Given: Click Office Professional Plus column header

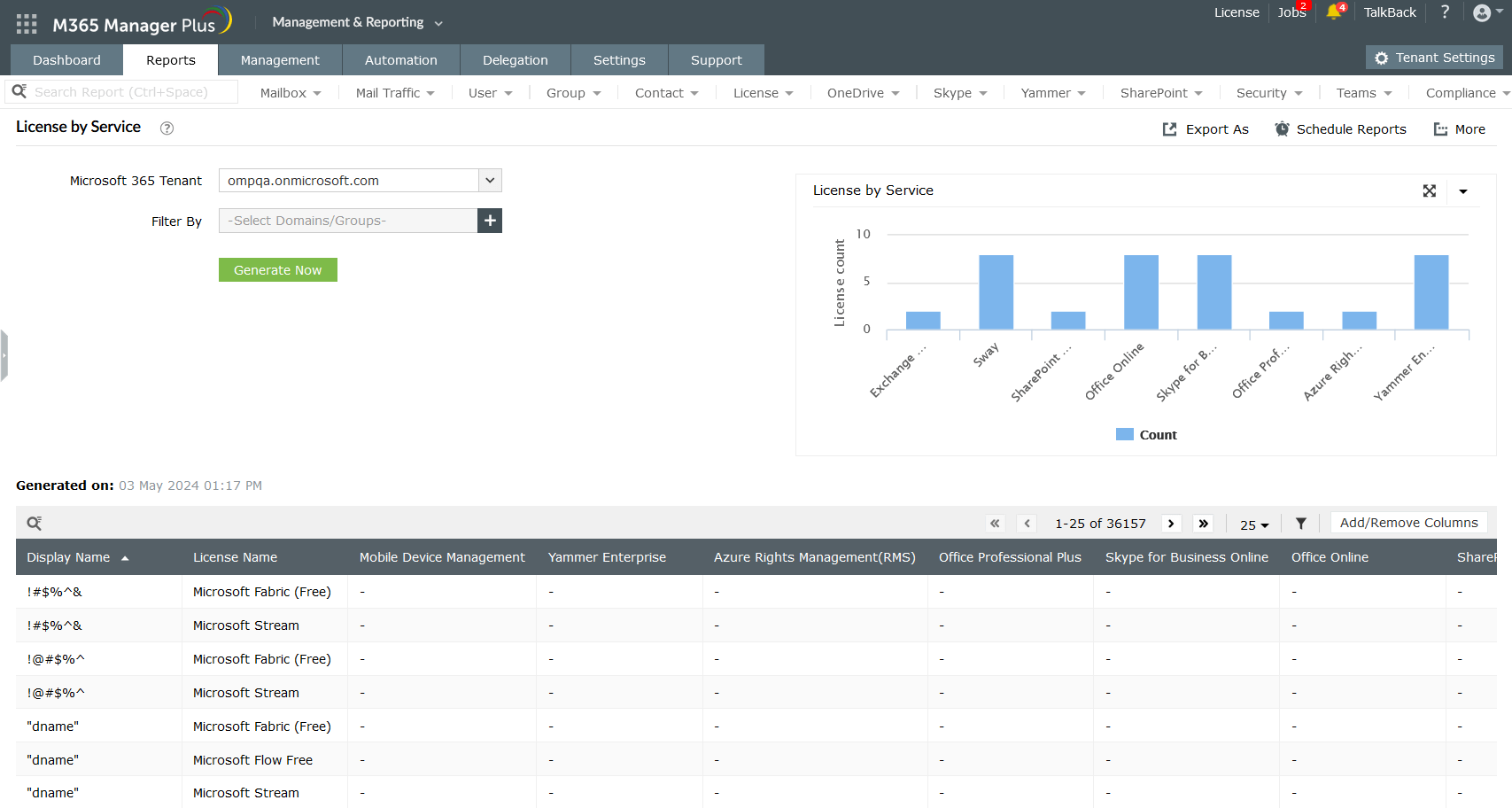Looking at the screenshot, I should [1010, 557].
